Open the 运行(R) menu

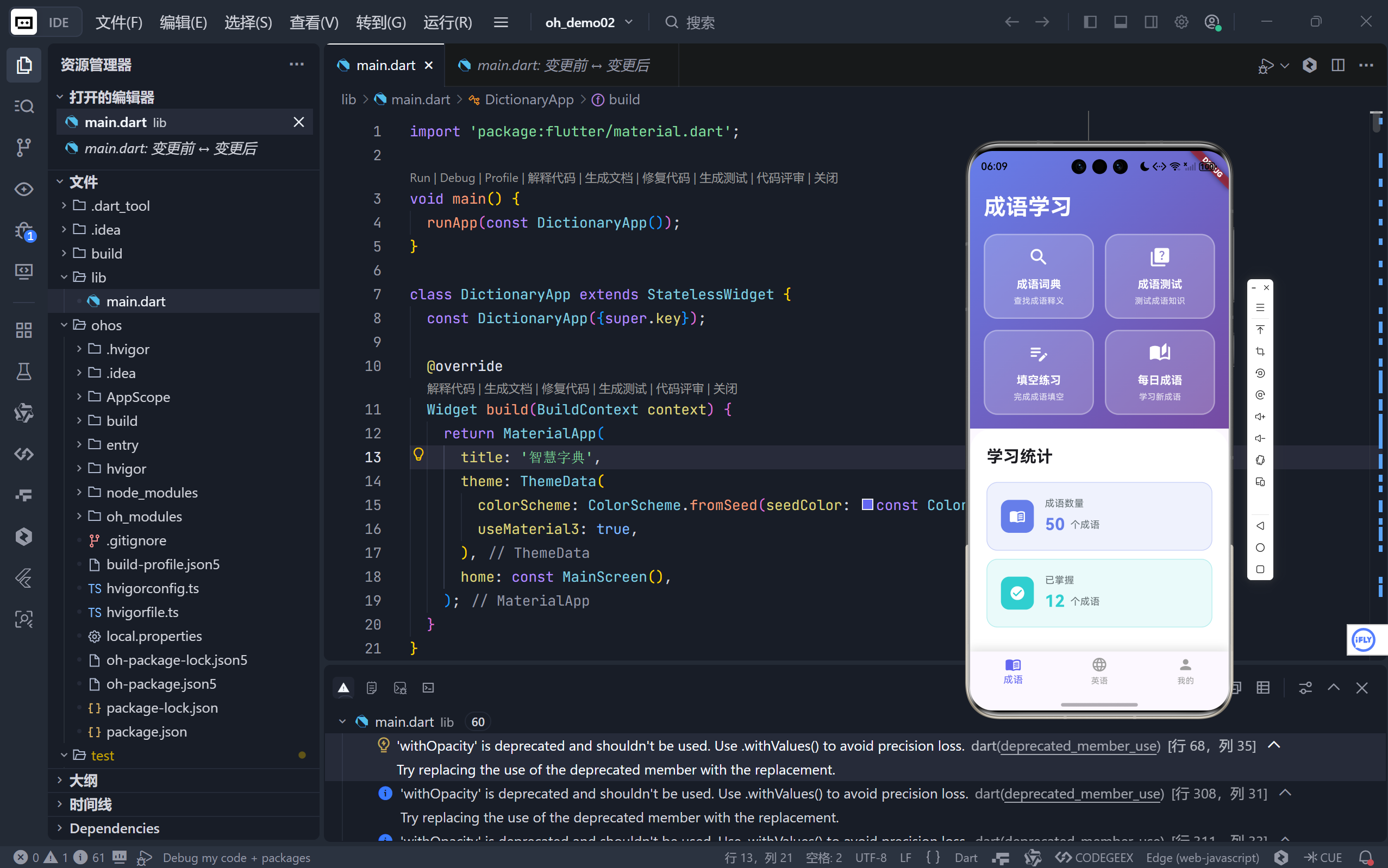(447, 22)
